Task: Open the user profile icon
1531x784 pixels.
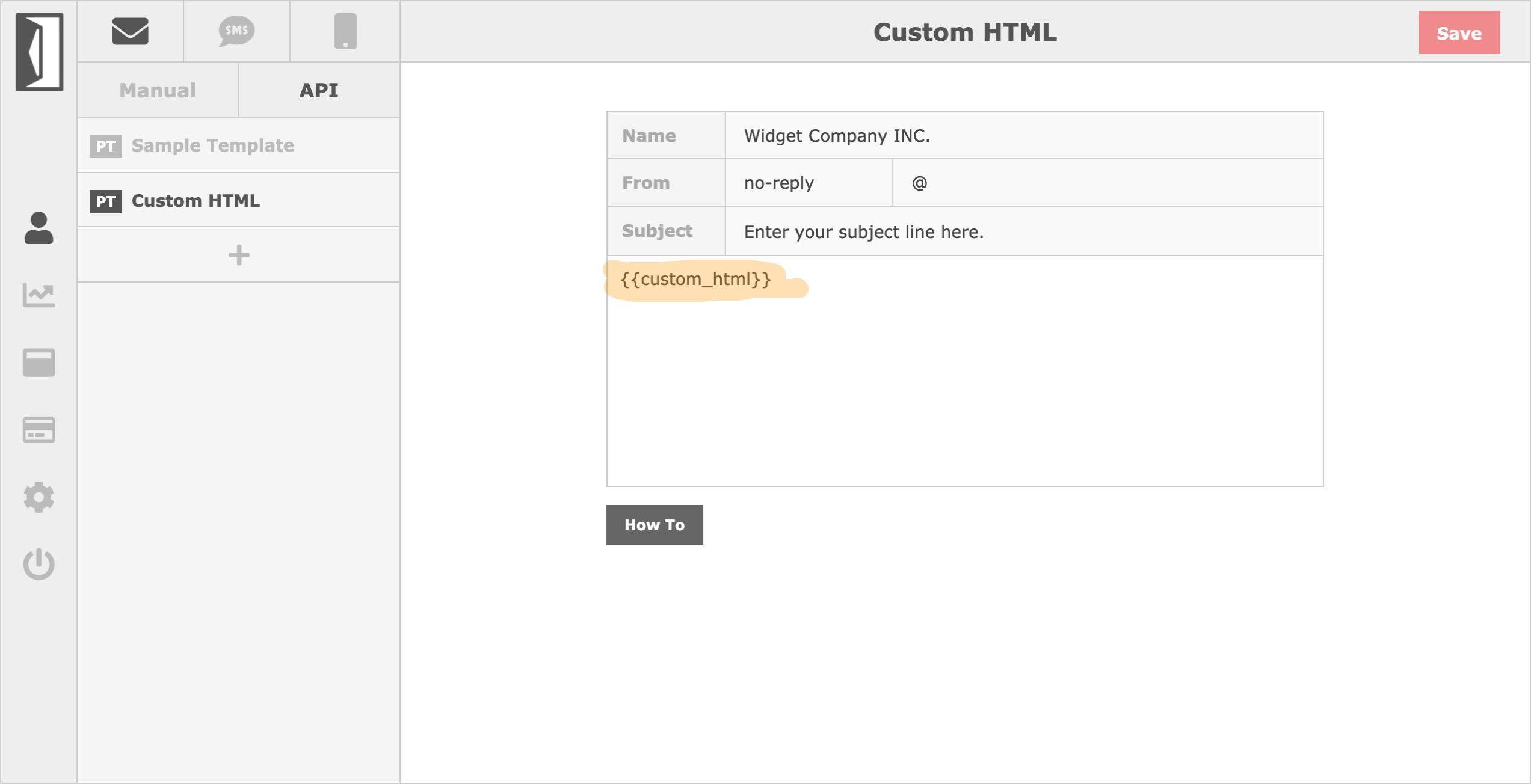Action: tap(39, 228)
